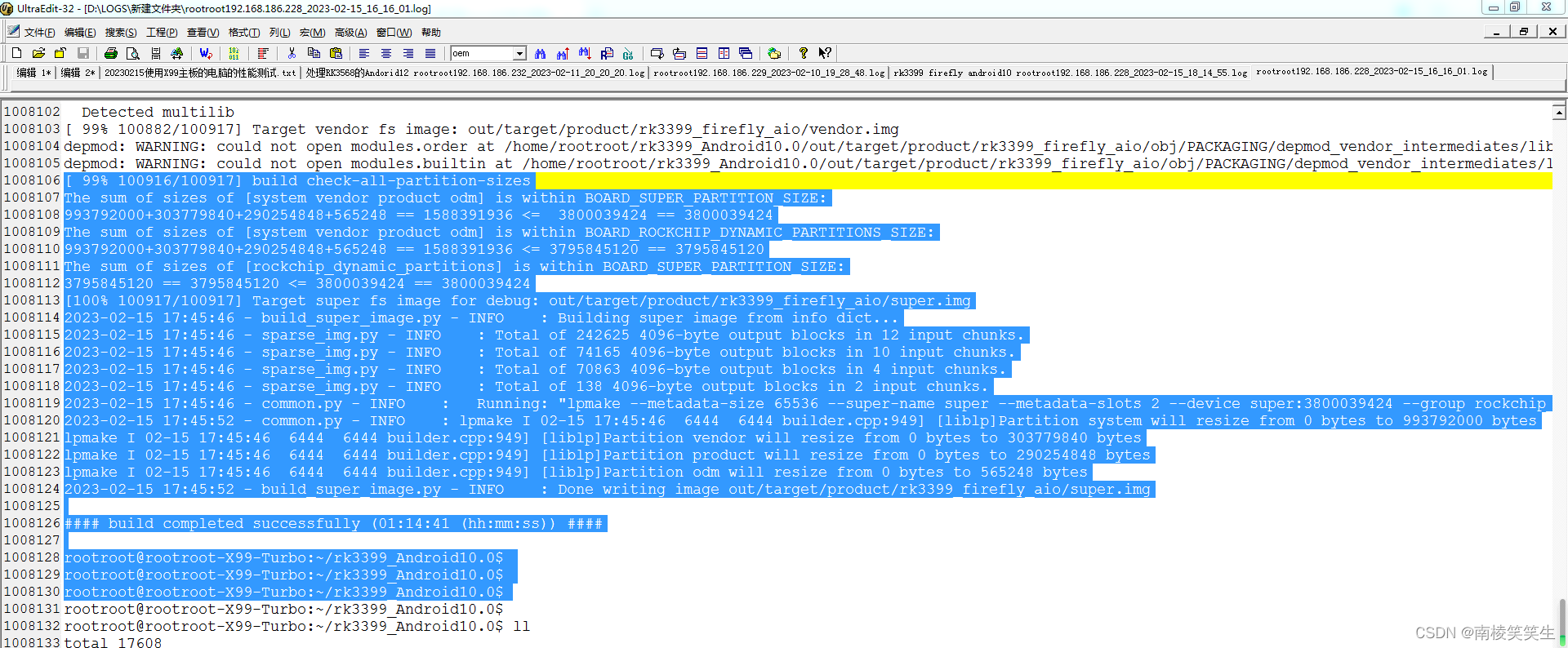1568x648 pixels.
Task: Click the yellow question mark Help icon
Action: [804, 53]
